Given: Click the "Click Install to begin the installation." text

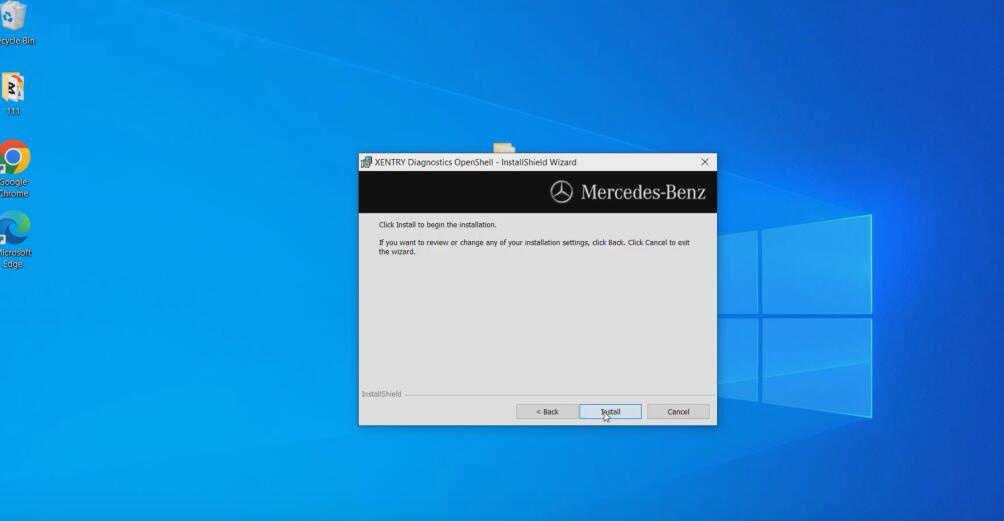Looking at the screenshot, I should [x=437, y=225].
